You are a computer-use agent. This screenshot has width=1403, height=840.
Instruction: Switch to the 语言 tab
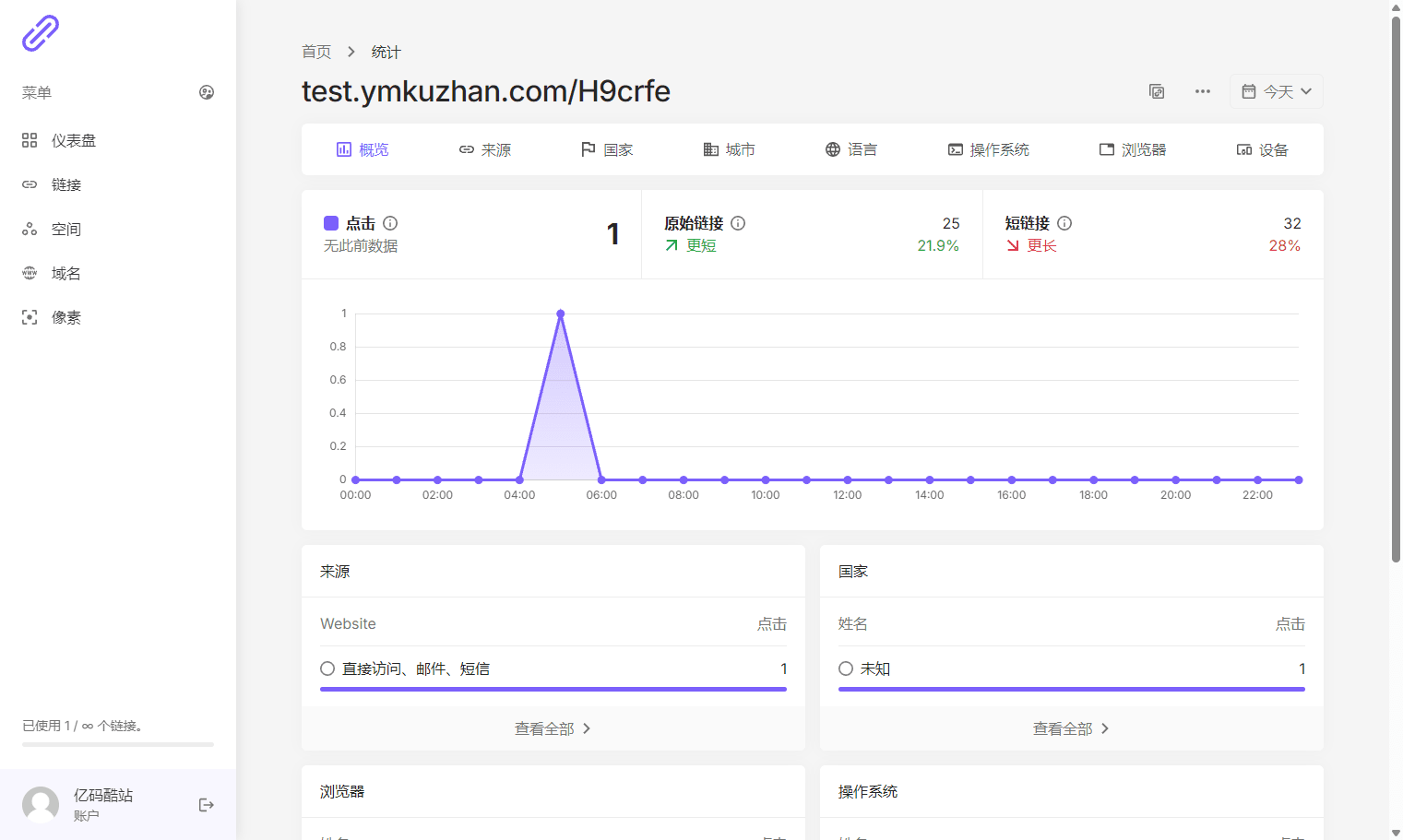851,149
